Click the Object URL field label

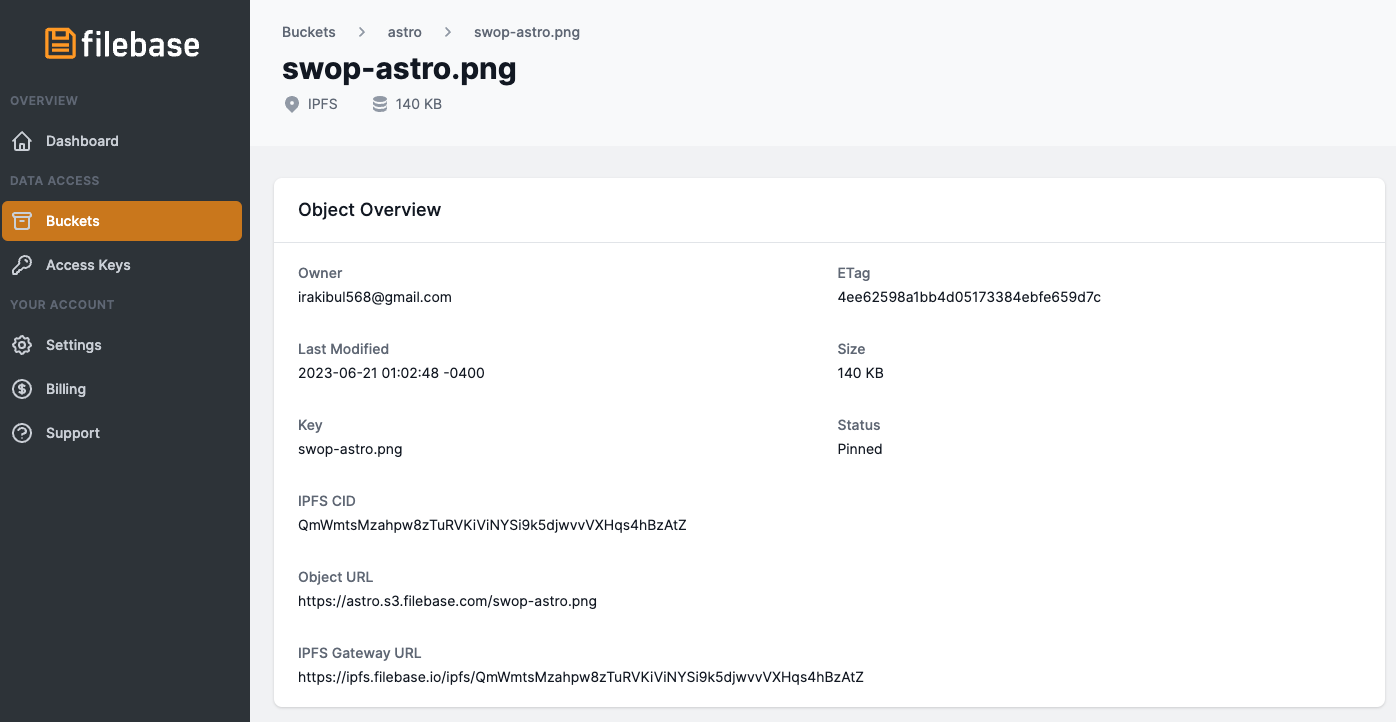pyautogui.click(x=336, y=577)
